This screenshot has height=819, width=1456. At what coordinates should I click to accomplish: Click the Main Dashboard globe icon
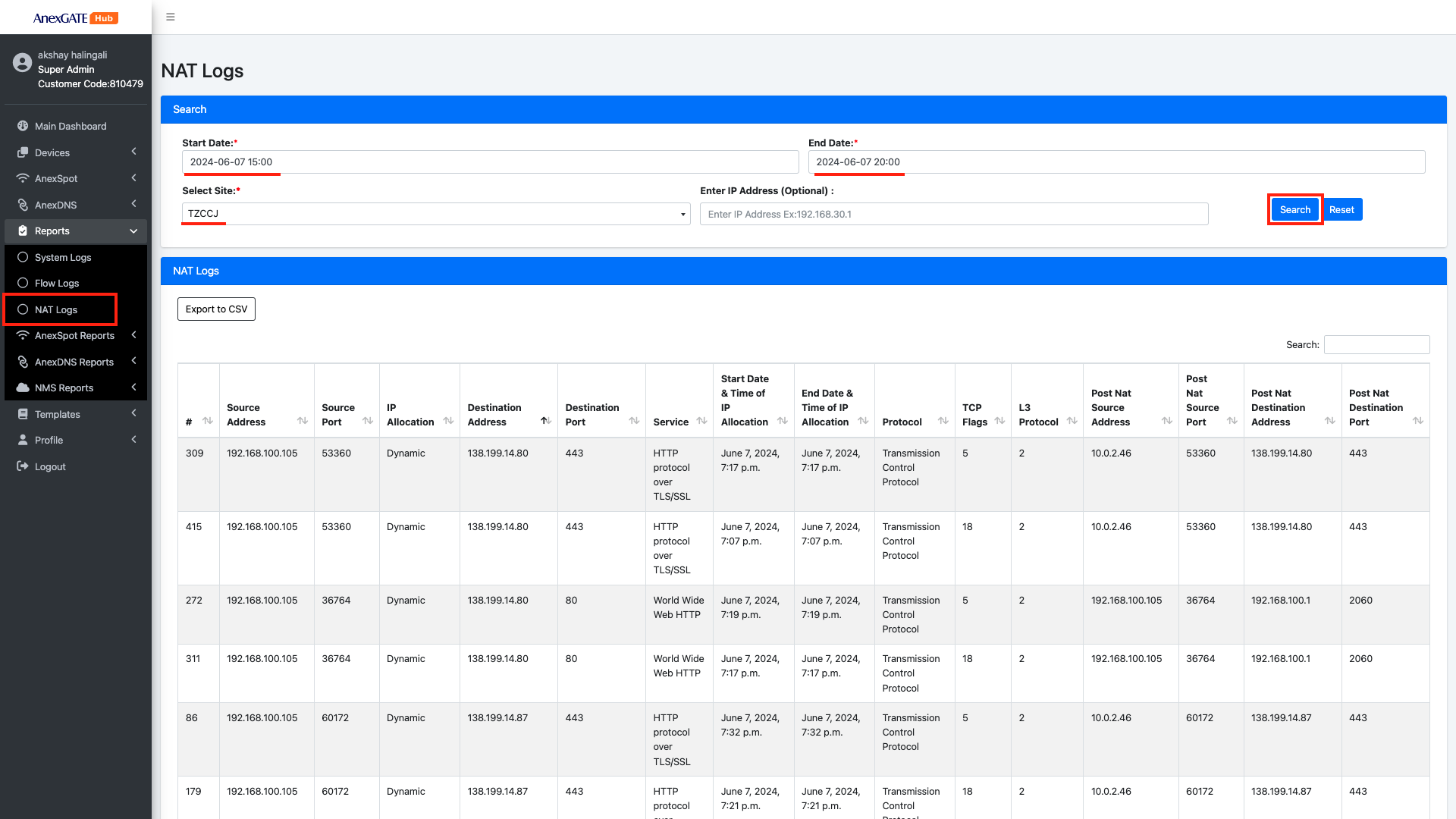pyautogui.click(x=23, y=126)
